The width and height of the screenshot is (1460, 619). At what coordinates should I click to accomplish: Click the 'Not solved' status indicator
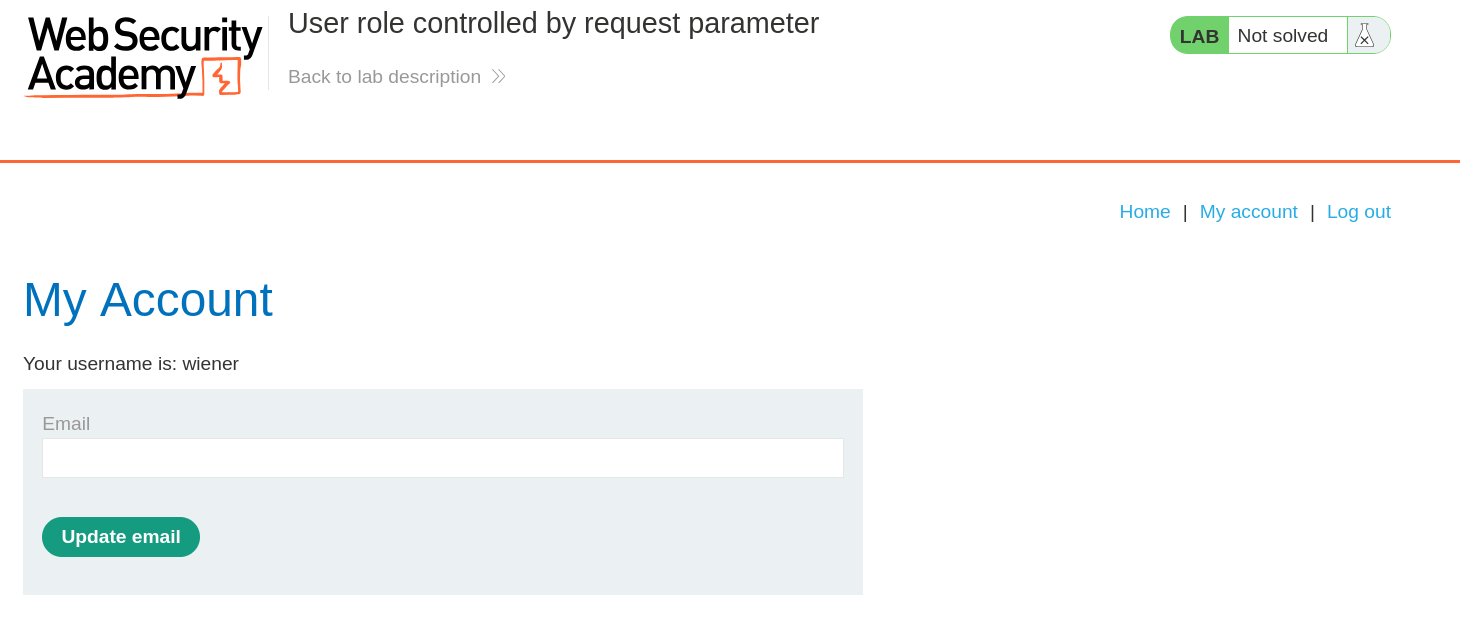1286,34
